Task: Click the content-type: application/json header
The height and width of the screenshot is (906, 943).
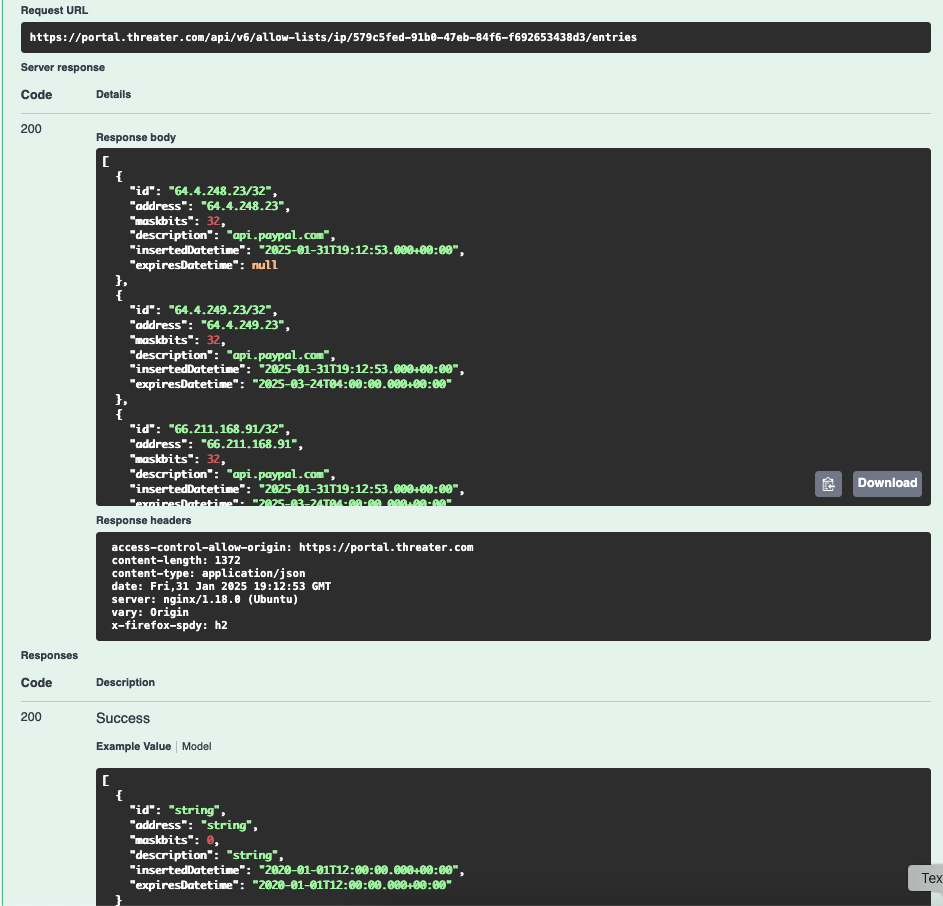Action: pos(208,573)
